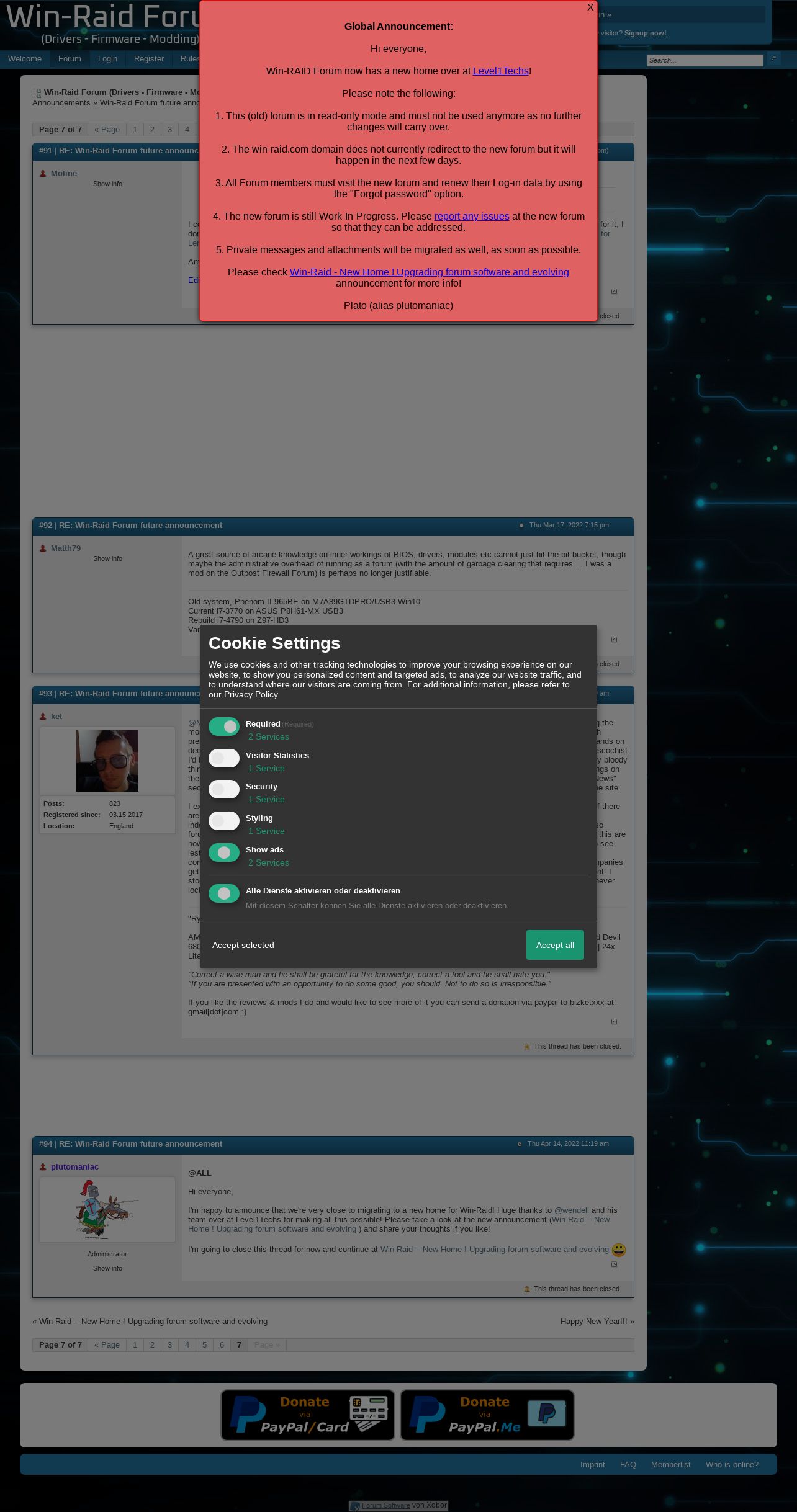Click the ket user status icon

[x=43, y=717]
